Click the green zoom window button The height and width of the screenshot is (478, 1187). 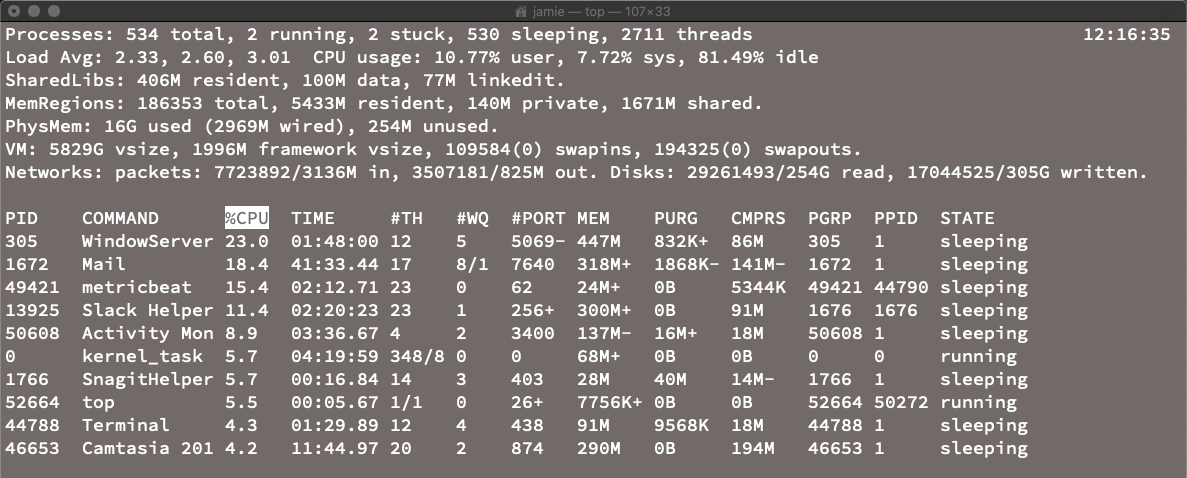pyautogui.click(x=54, y=11)
